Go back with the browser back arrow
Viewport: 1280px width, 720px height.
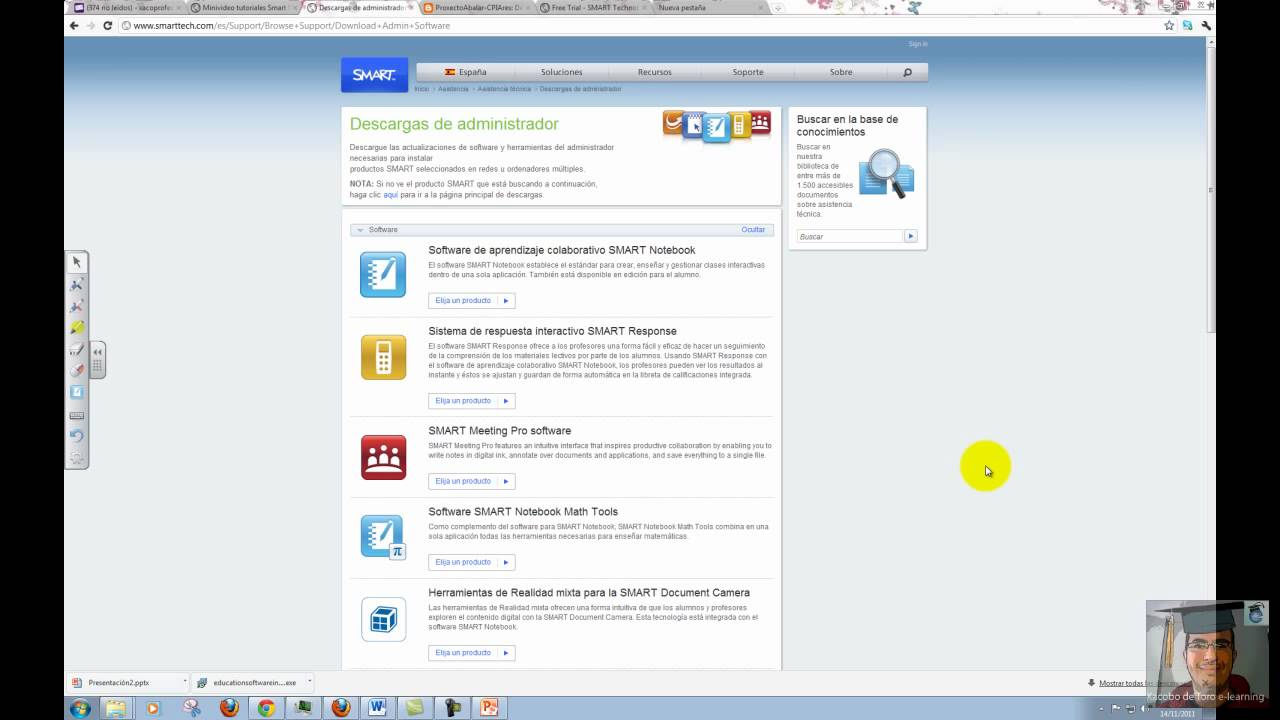(74, 25)
